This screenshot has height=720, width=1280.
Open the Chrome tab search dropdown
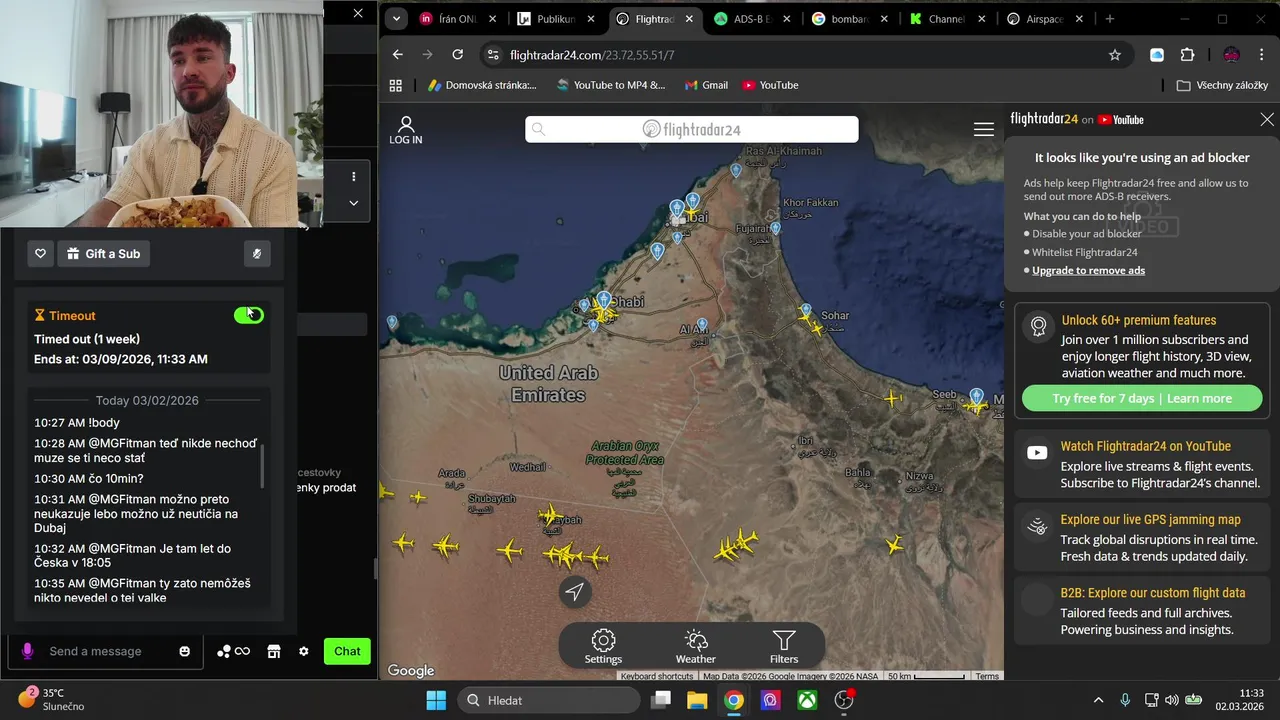pos(397,18)
